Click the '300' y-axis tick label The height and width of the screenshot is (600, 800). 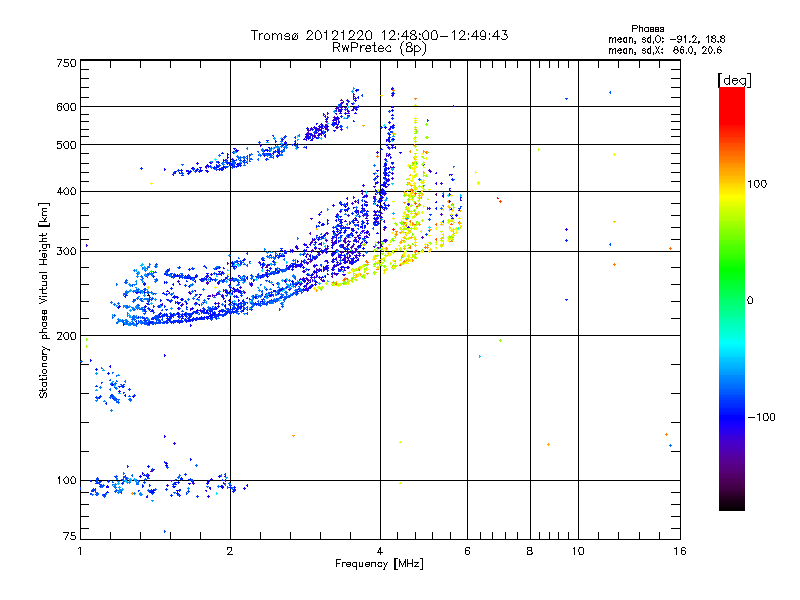(x=66, y=251)
